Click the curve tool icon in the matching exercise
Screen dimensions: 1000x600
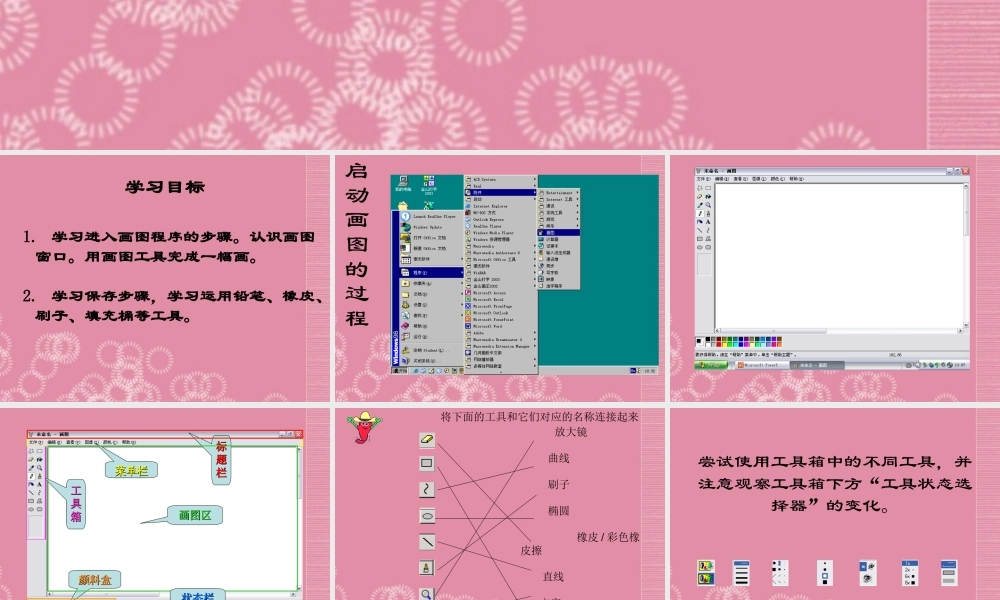coord(427,489)
